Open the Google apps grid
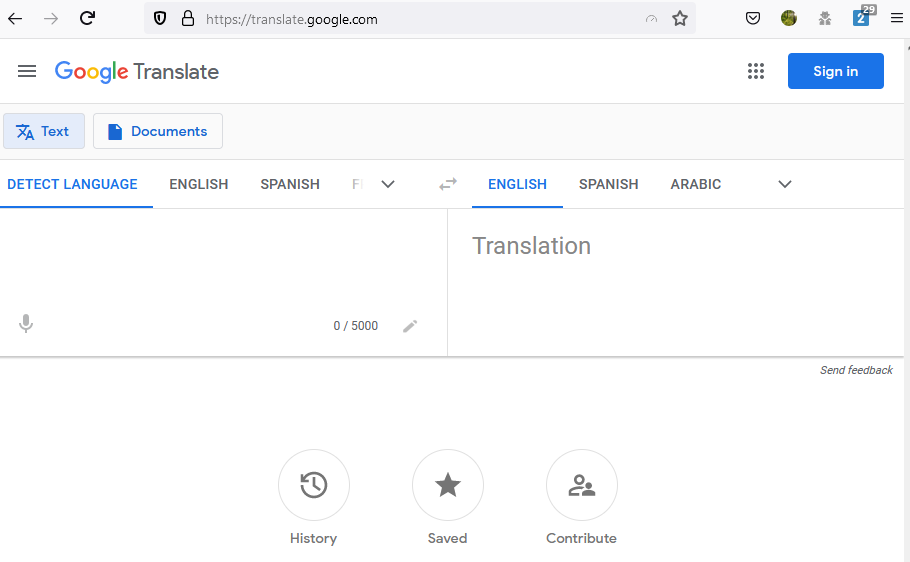The height and width of the screenshot is (562, 910). pos(756,71)
